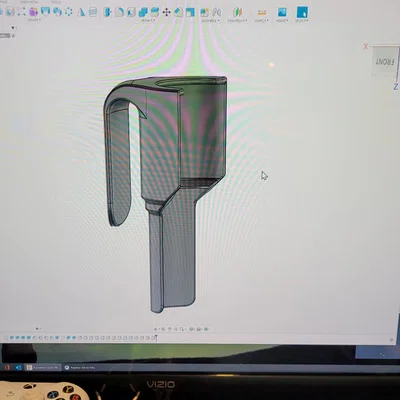
Task: Click the Insert image icon
Action: (282, 12)
